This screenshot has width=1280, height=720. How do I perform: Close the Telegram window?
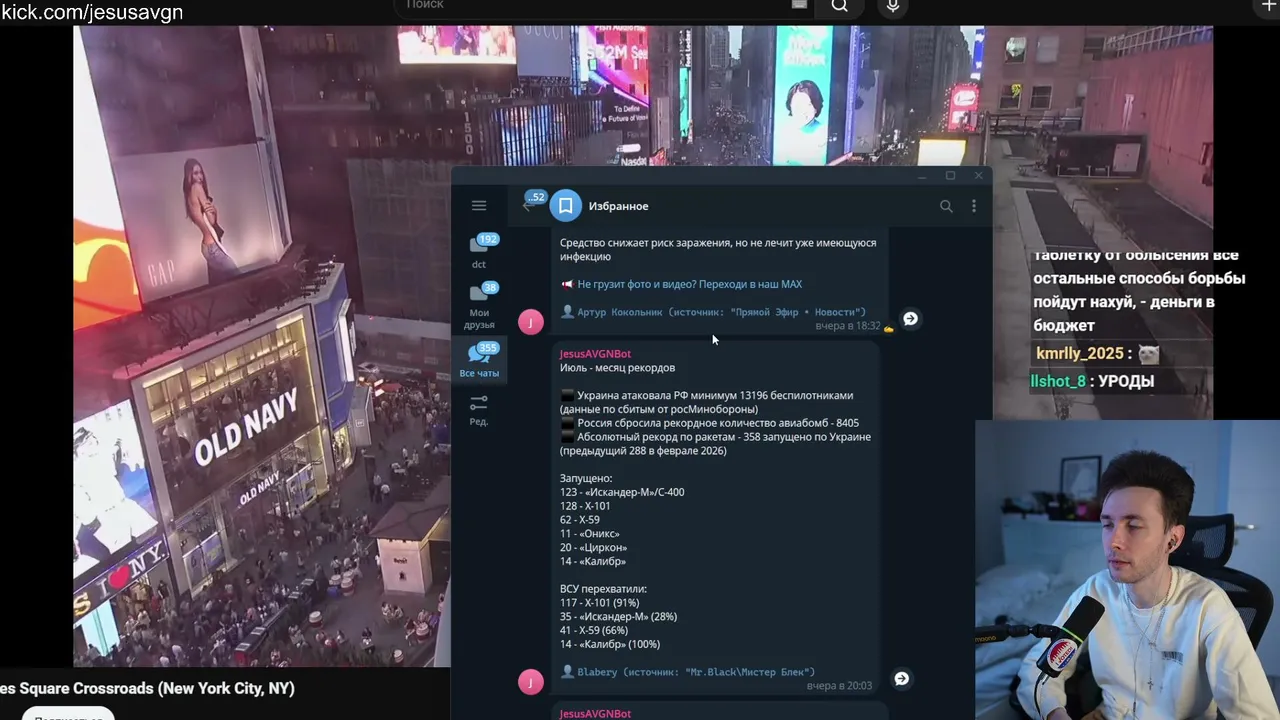(x=978, y=177)
